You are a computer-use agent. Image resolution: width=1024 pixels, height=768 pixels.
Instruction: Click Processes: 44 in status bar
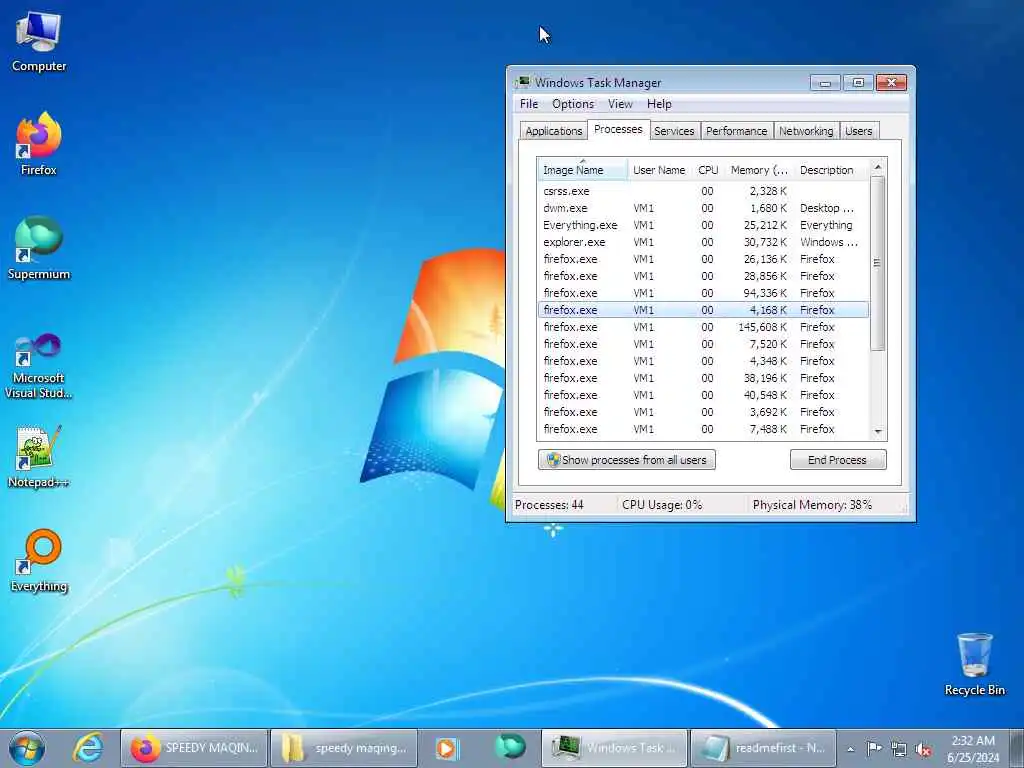tap(549, 505)
